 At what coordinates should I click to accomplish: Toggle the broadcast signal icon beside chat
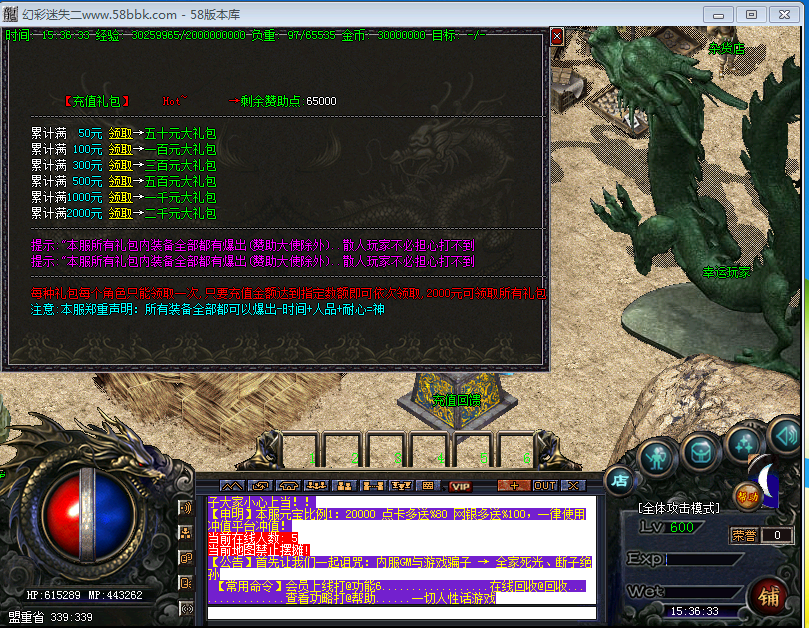[x=186, y=608]
